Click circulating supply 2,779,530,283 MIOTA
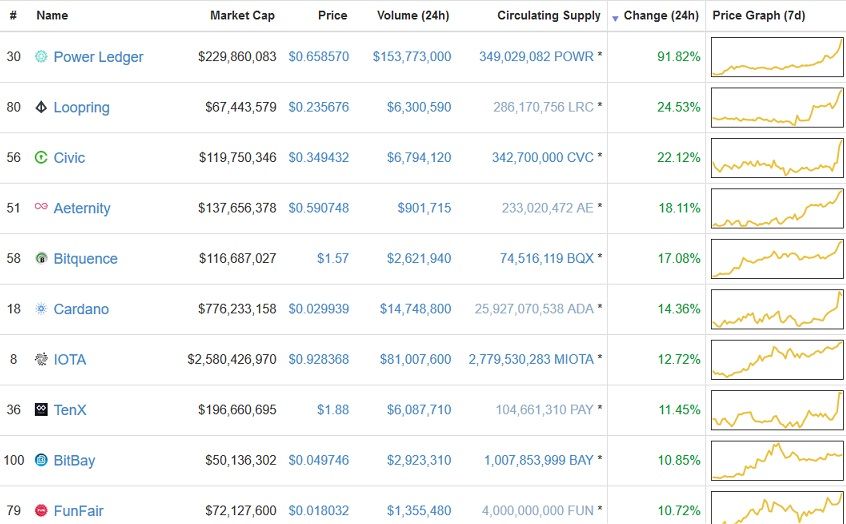The height and width of the screenshot is (524, 846). (531, 359)
